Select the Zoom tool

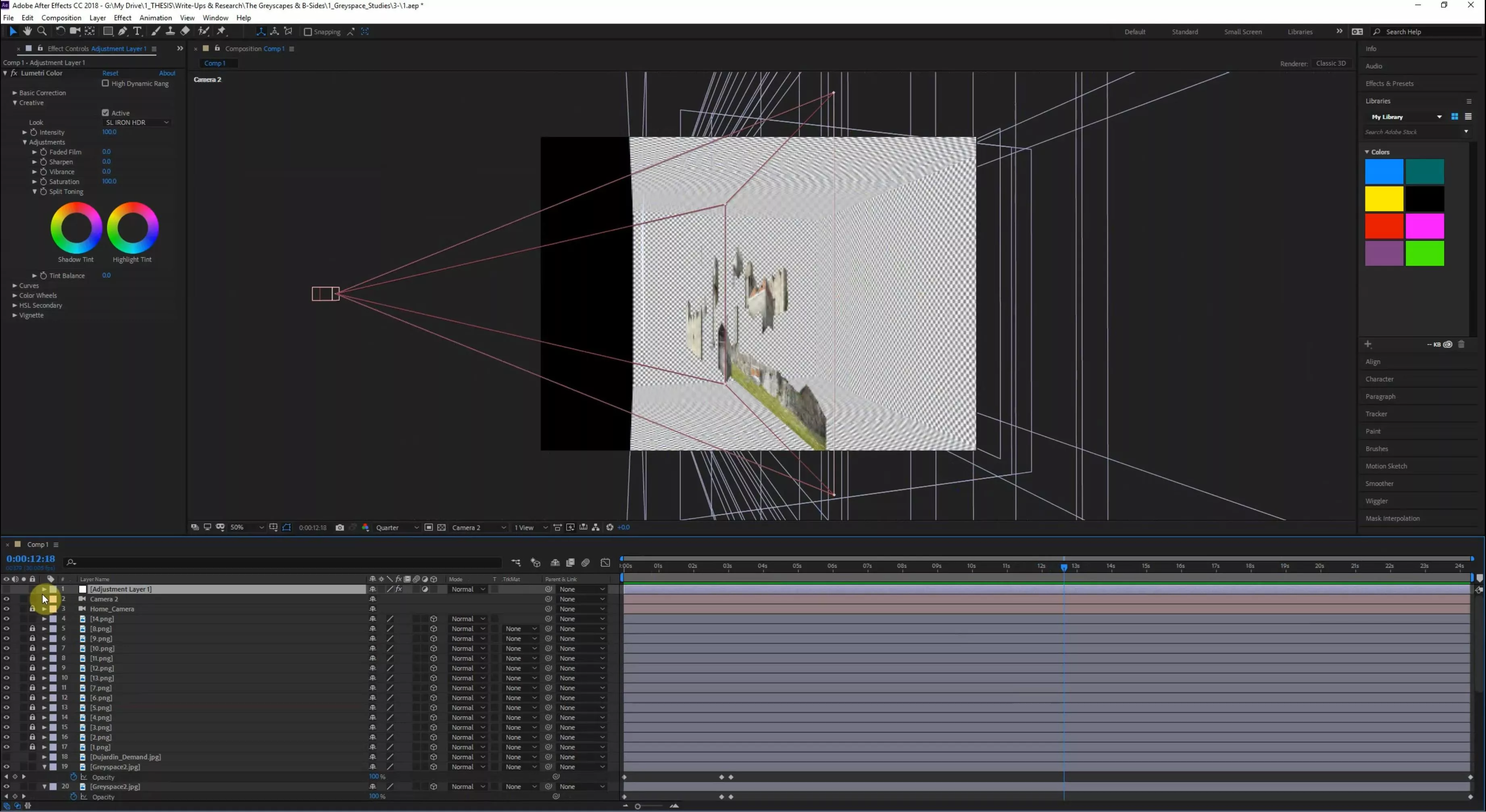(42, 31)
